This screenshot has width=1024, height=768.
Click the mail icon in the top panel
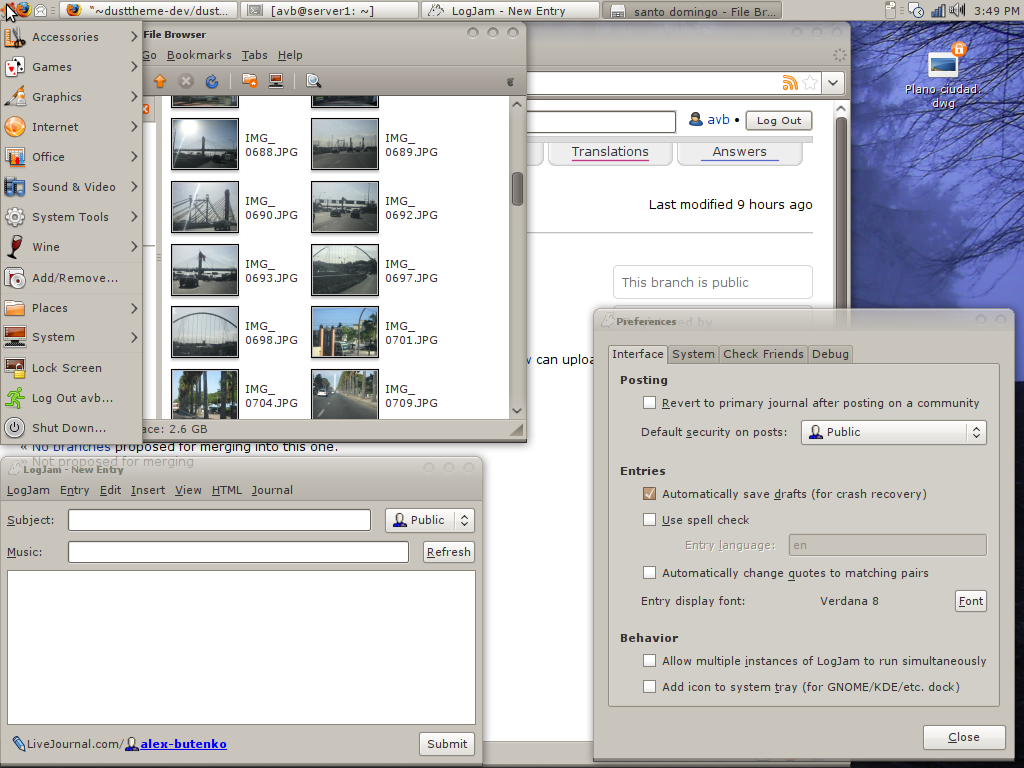[x=40, y=10]
